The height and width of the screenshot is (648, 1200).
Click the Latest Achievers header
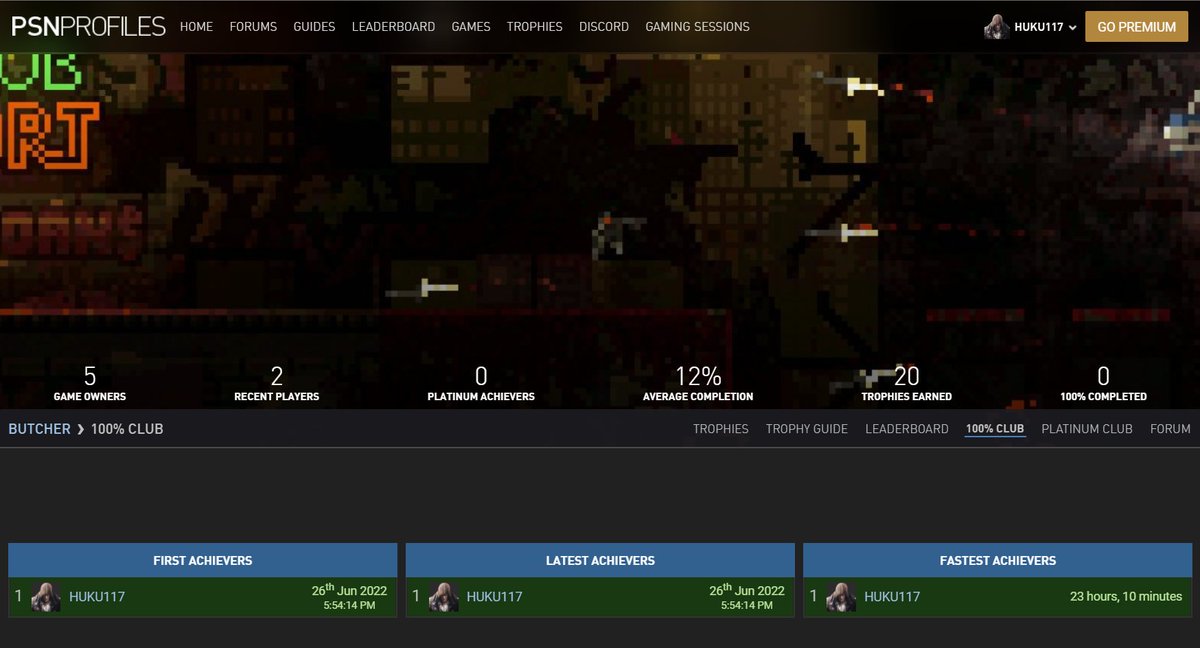point(600,560)
